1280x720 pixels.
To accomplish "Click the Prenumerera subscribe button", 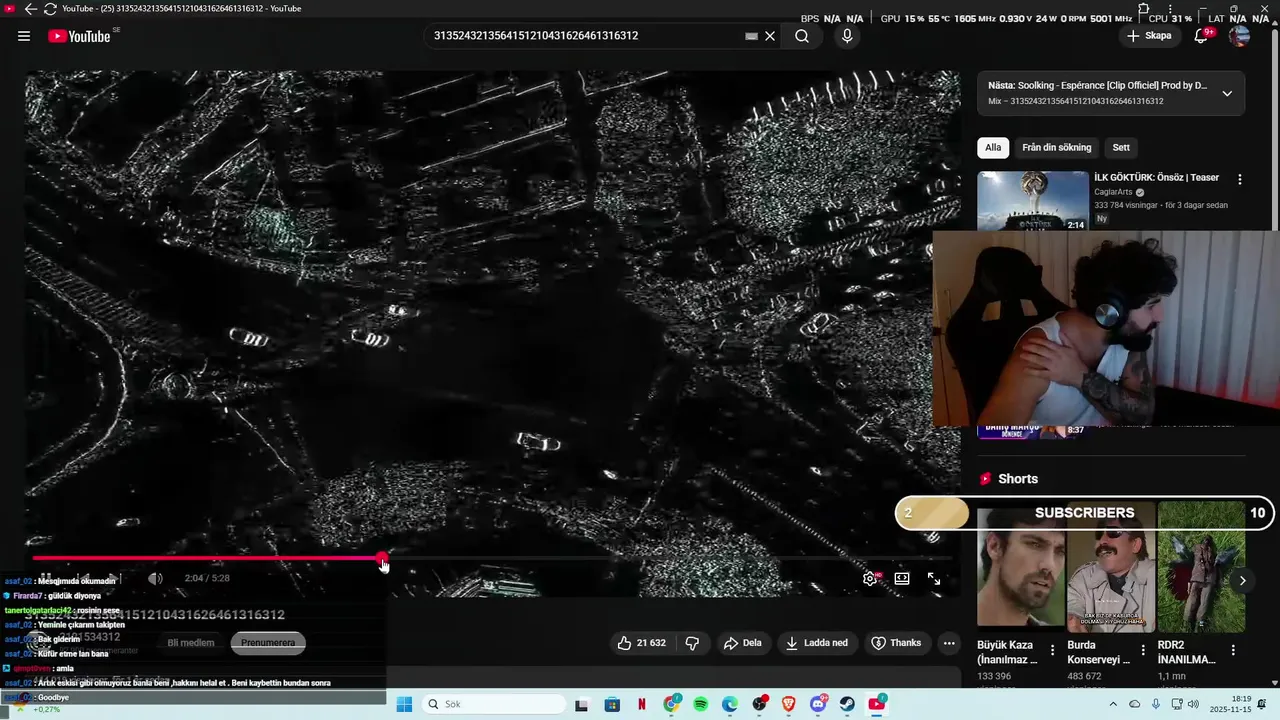I will point(268,643).
